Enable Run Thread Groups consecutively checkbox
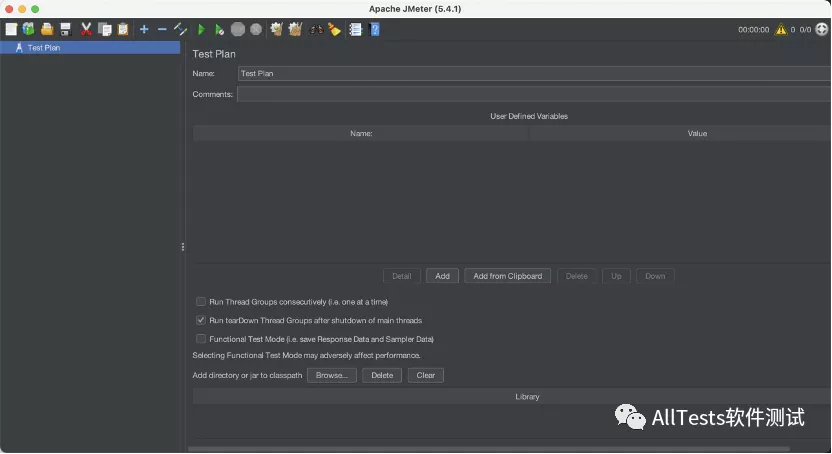 [201, 302]
